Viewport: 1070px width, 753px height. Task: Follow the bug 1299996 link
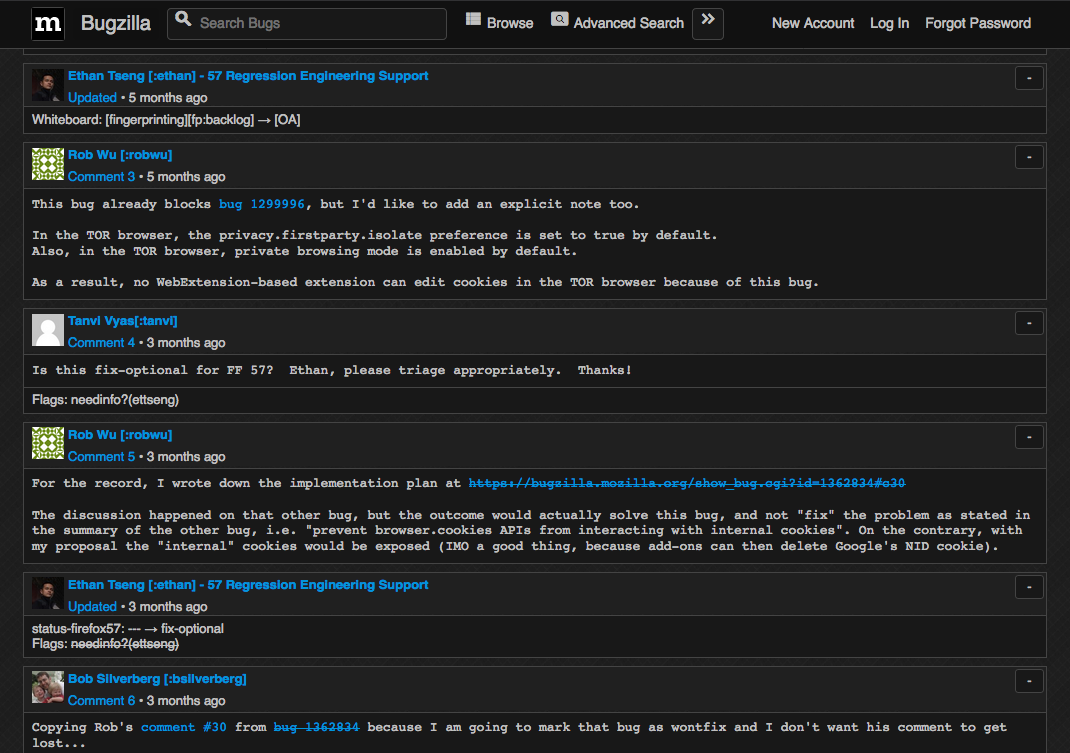click(261, 204)
